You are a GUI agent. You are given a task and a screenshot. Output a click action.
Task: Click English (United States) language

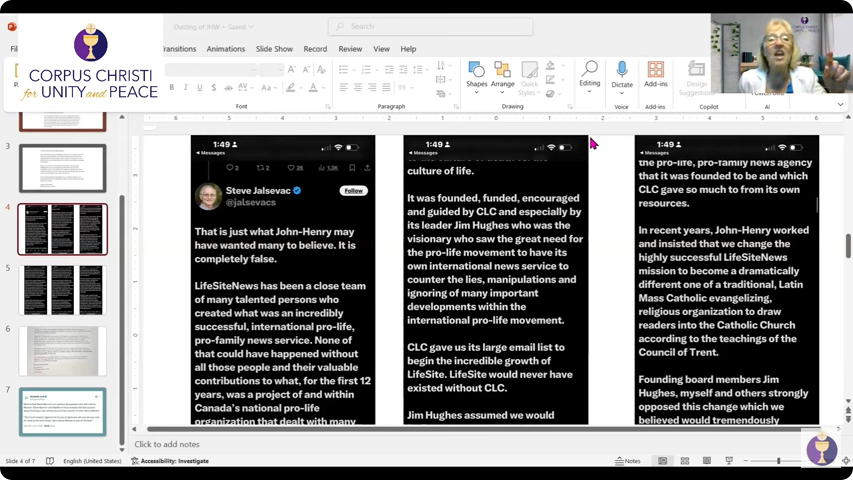point(92,461)
